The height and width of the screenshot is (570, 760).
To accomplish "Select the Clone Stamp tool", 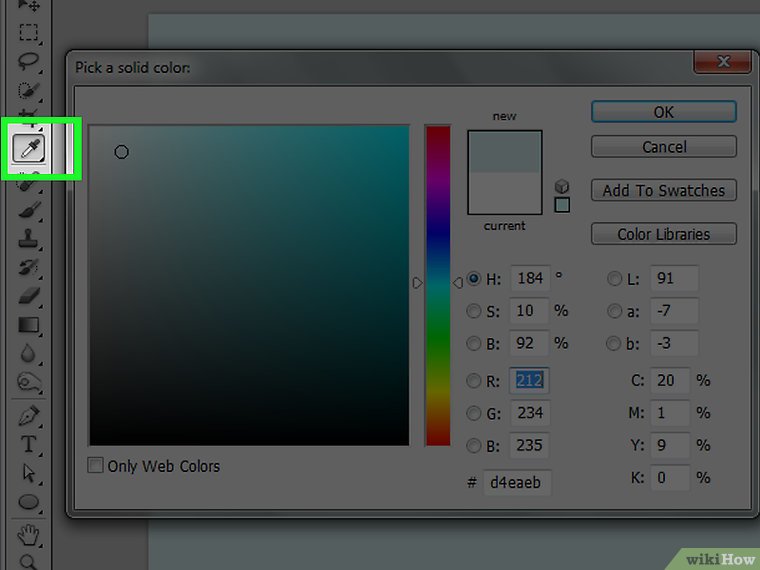I will point(28,239).
